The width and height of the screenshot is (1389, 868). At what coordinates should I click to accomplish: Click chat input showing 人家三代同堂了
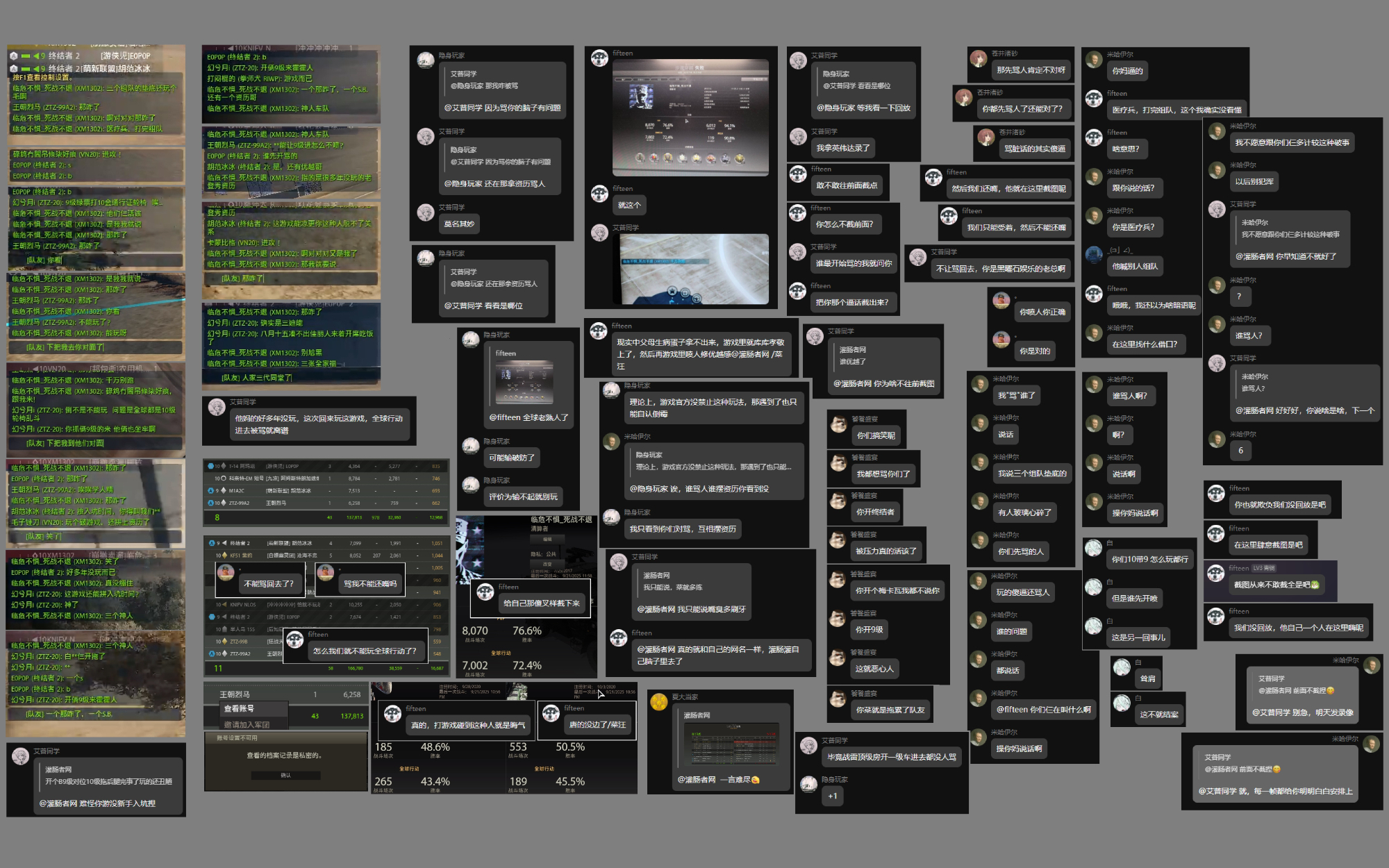[x=290, y=378]
